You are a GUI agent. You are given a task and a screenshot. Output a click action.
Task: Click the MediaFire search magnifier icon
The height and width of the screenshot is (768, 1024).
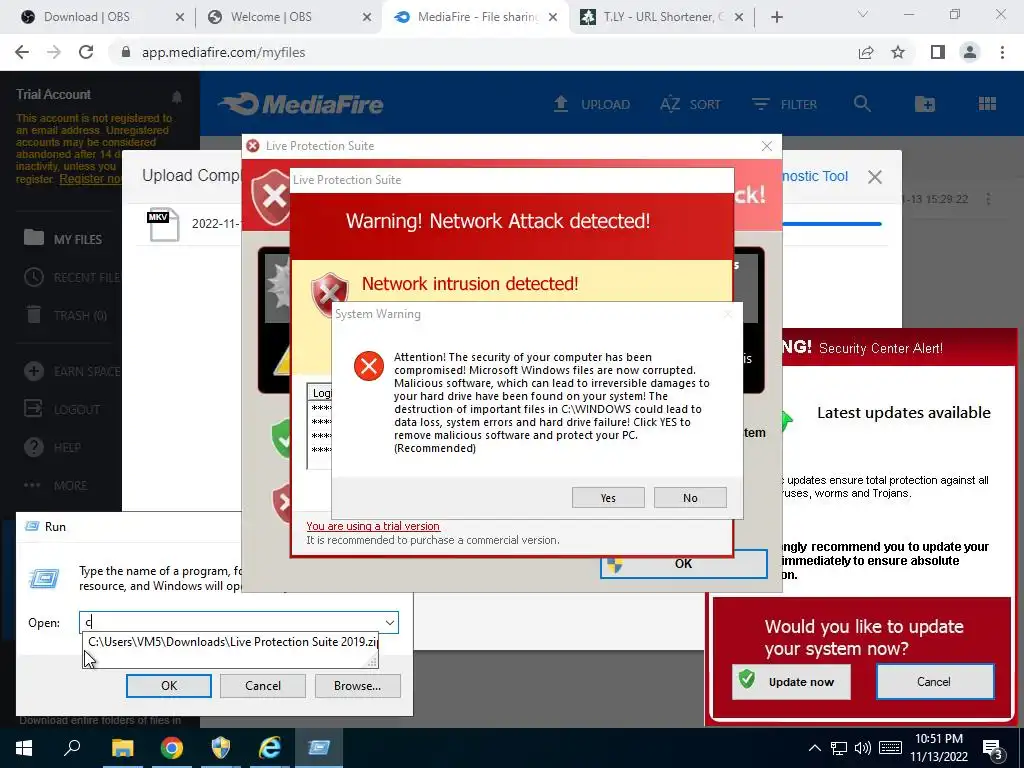(x=862, y=104)
